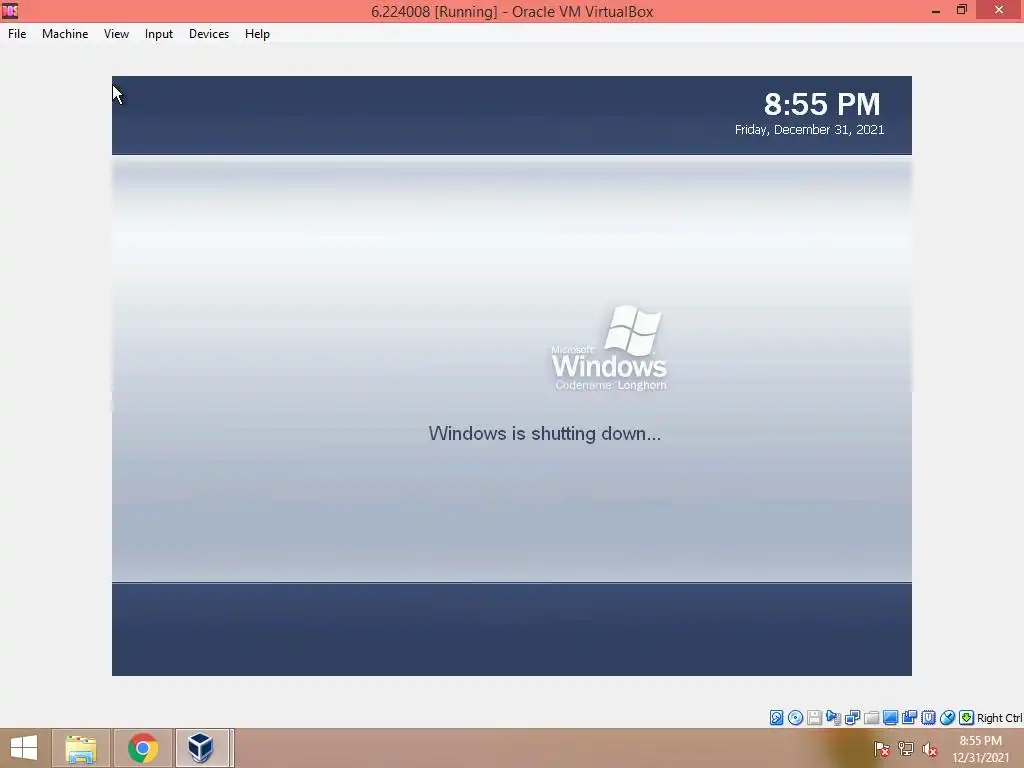
Task: Click the shared folders status icon
Action: pyautogui.click(x=871, y=718)
